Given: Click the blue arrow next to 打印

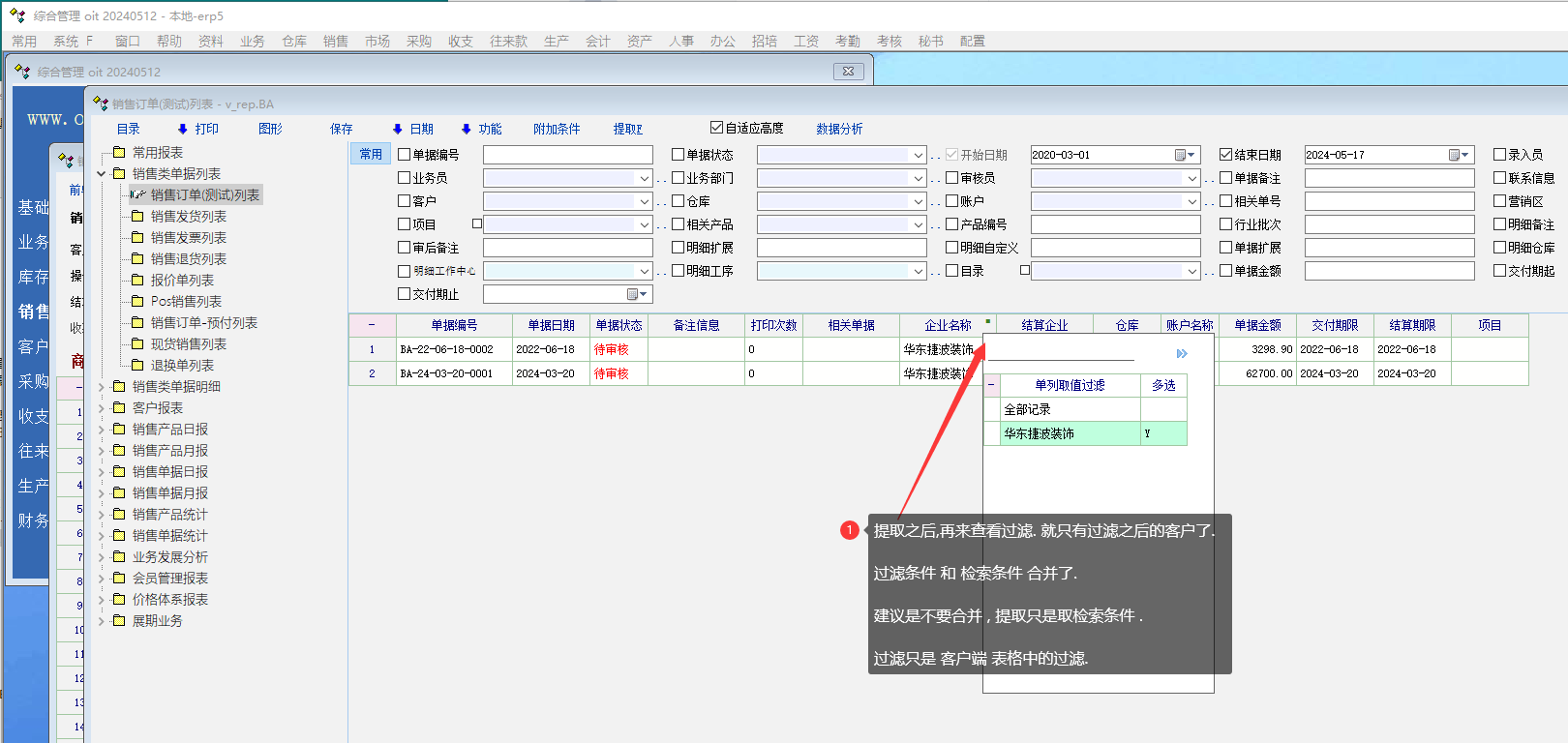Looking at the screenshot, I should pyautogui.click(x=182, y=129).
